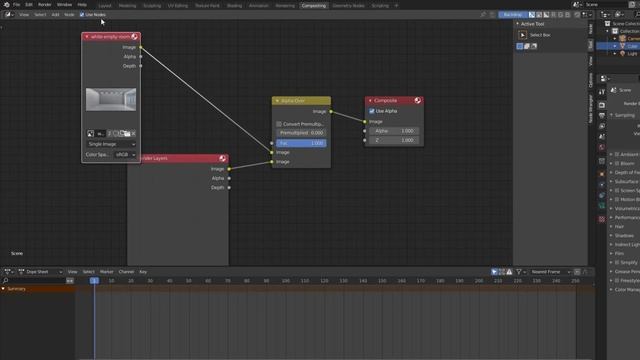Open the Render properties tab icon

[602, 105]
